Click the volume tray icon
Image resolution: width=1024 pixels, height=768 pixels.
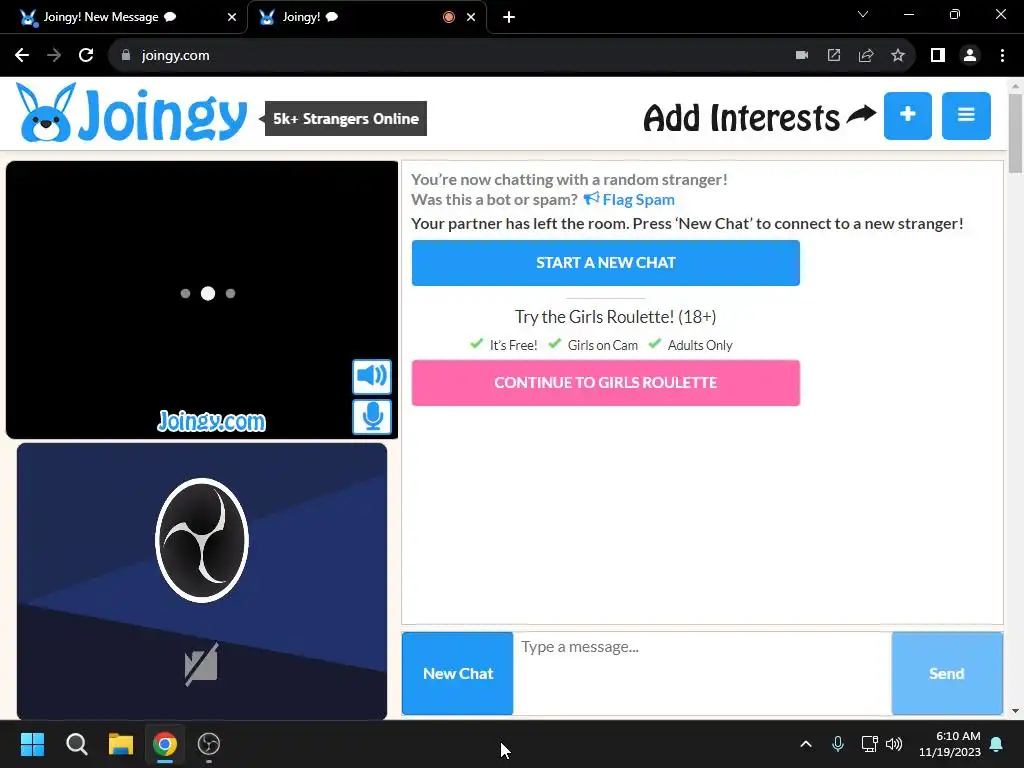click(x=894, y=744)
